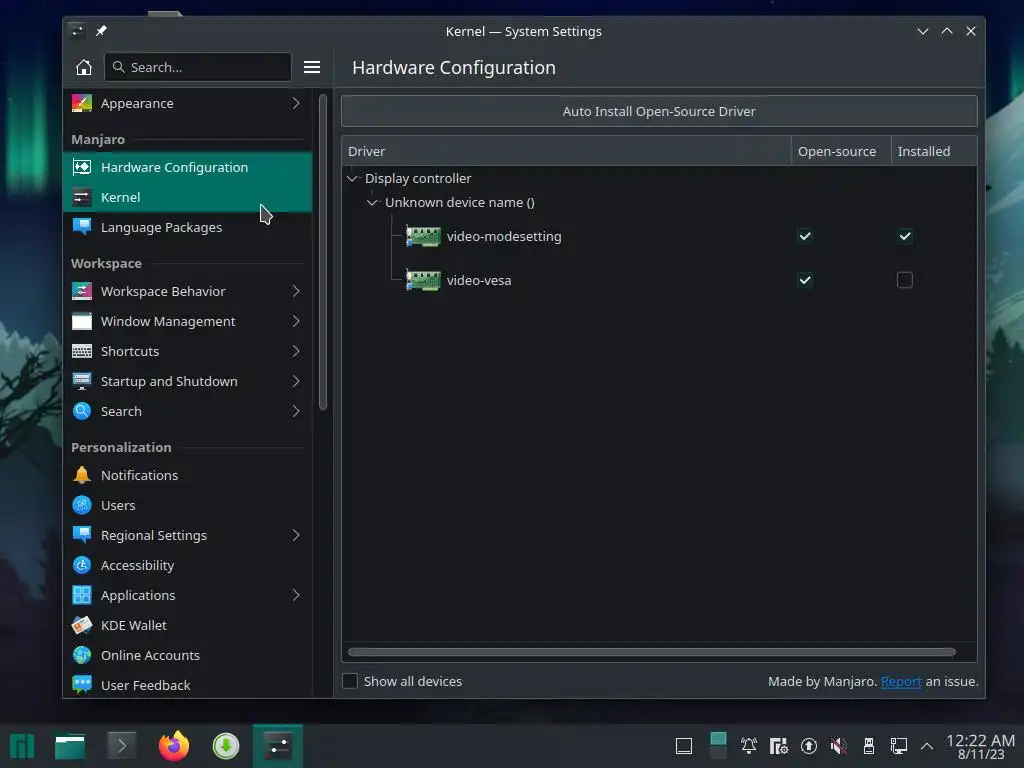
Task: Click Auto Install Open-Source Driver button
Action: (x=659, y=111)
